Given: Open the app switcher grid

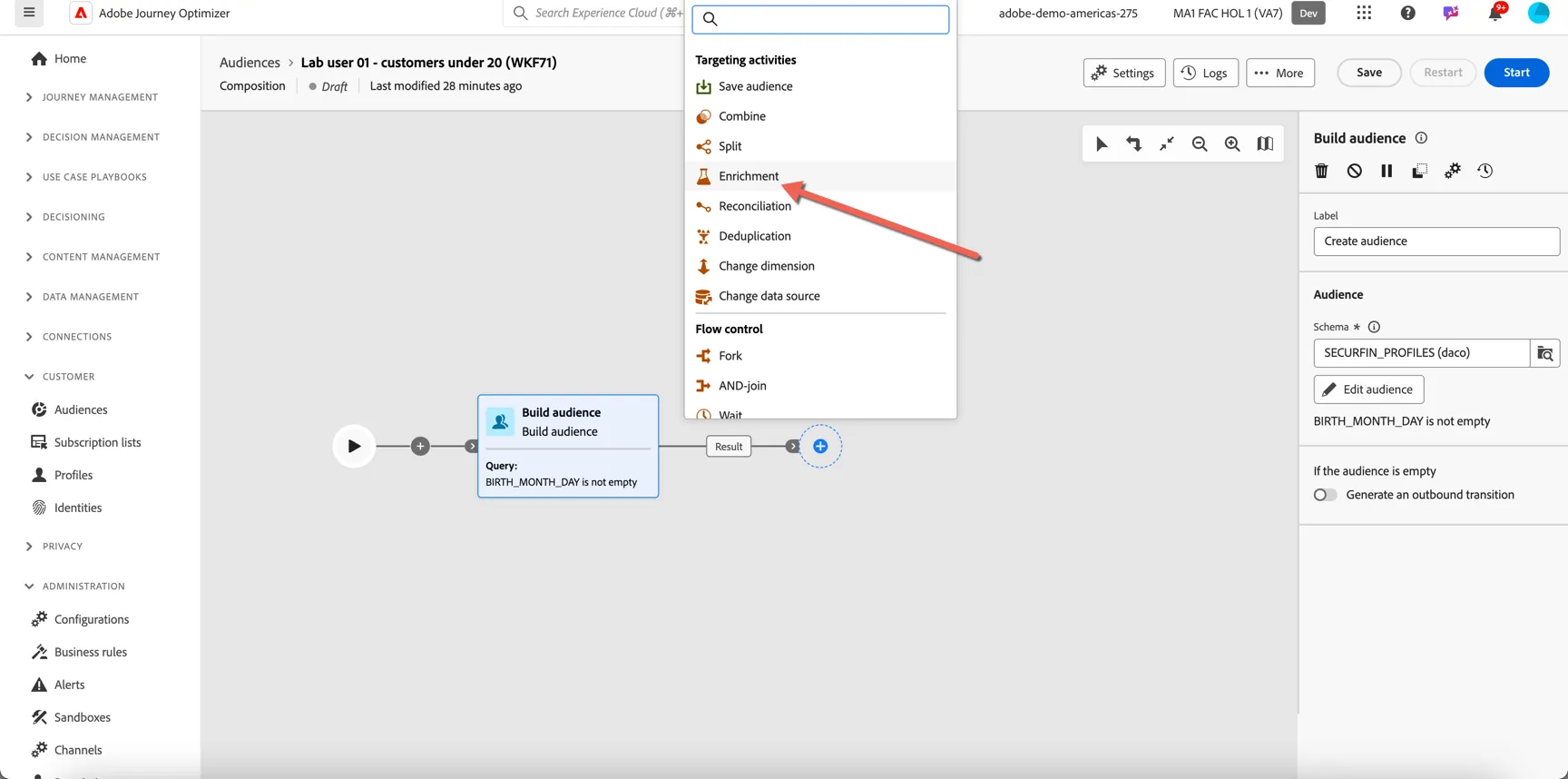Looking at the screenshot, I should (1364, 13).
